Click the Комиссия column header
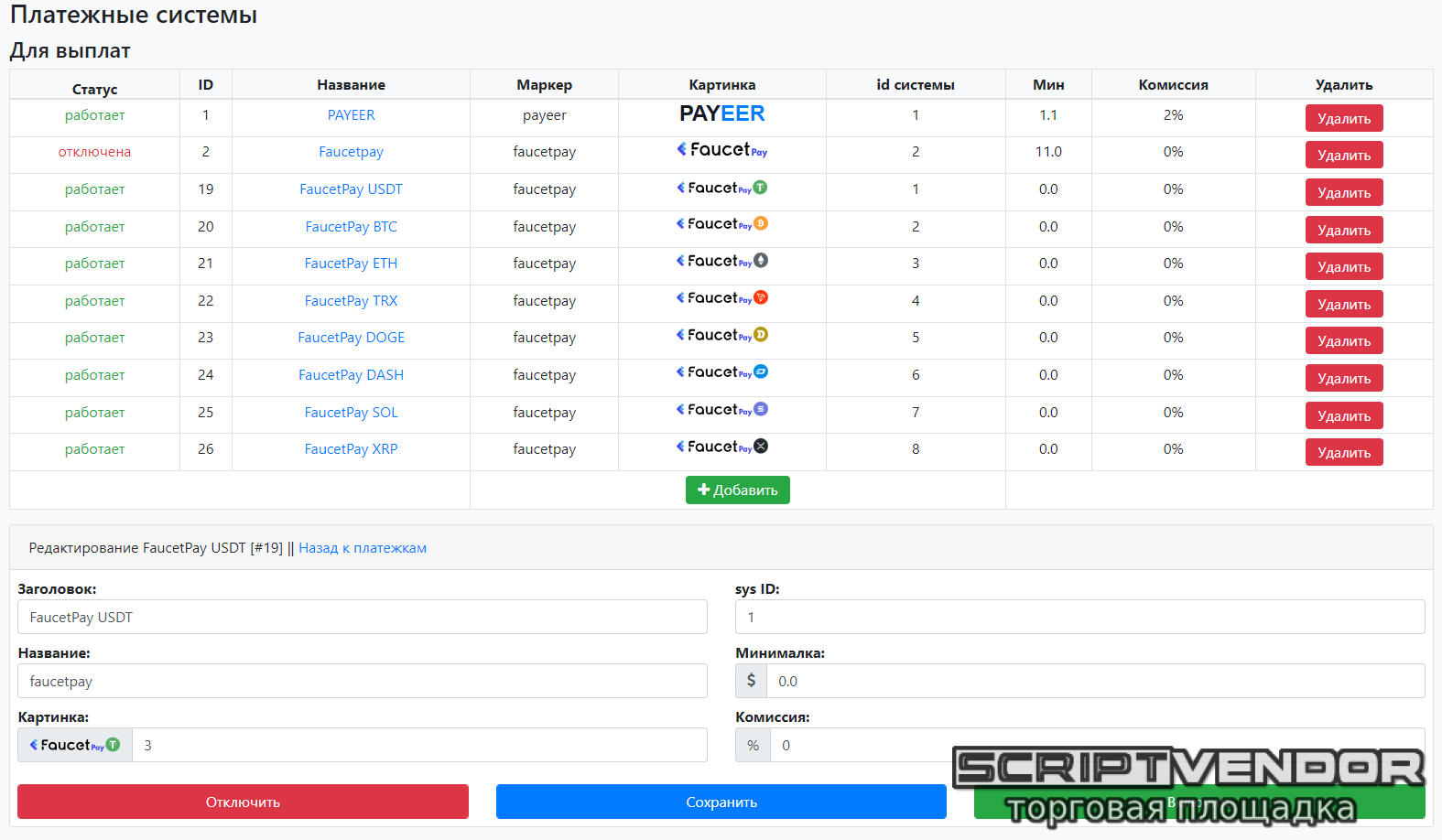Image resolution: width=1442 pixels, height=840 pixels. click(1174, 84)
